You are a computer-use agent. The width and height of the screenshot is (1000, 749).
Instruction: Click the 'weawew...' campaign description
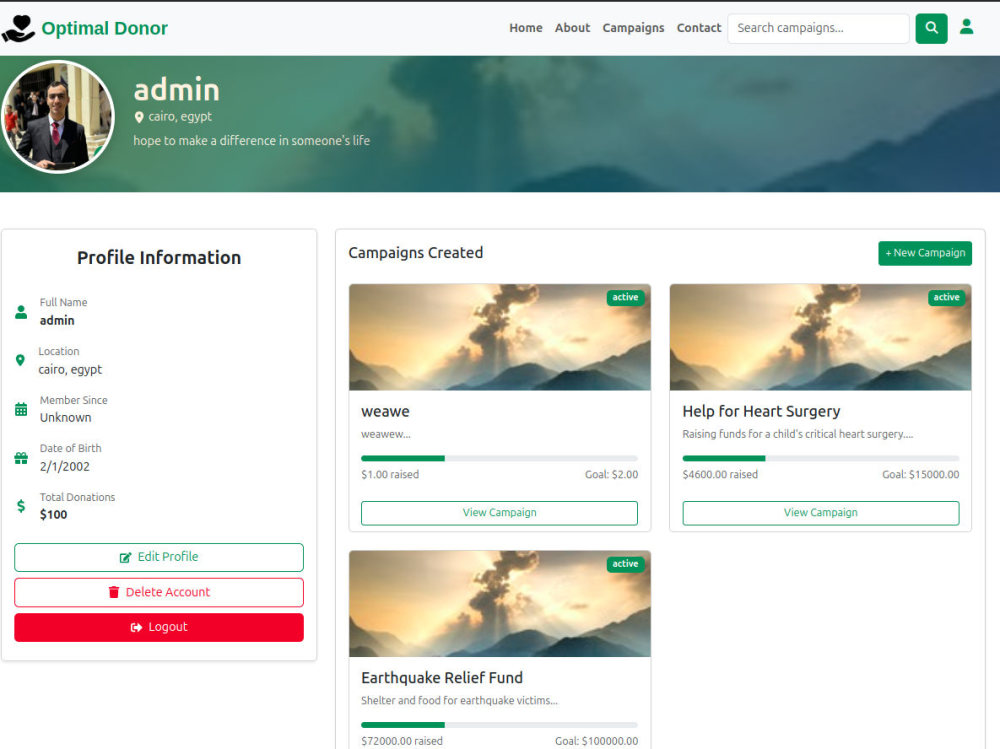click(x=386, y=434)
